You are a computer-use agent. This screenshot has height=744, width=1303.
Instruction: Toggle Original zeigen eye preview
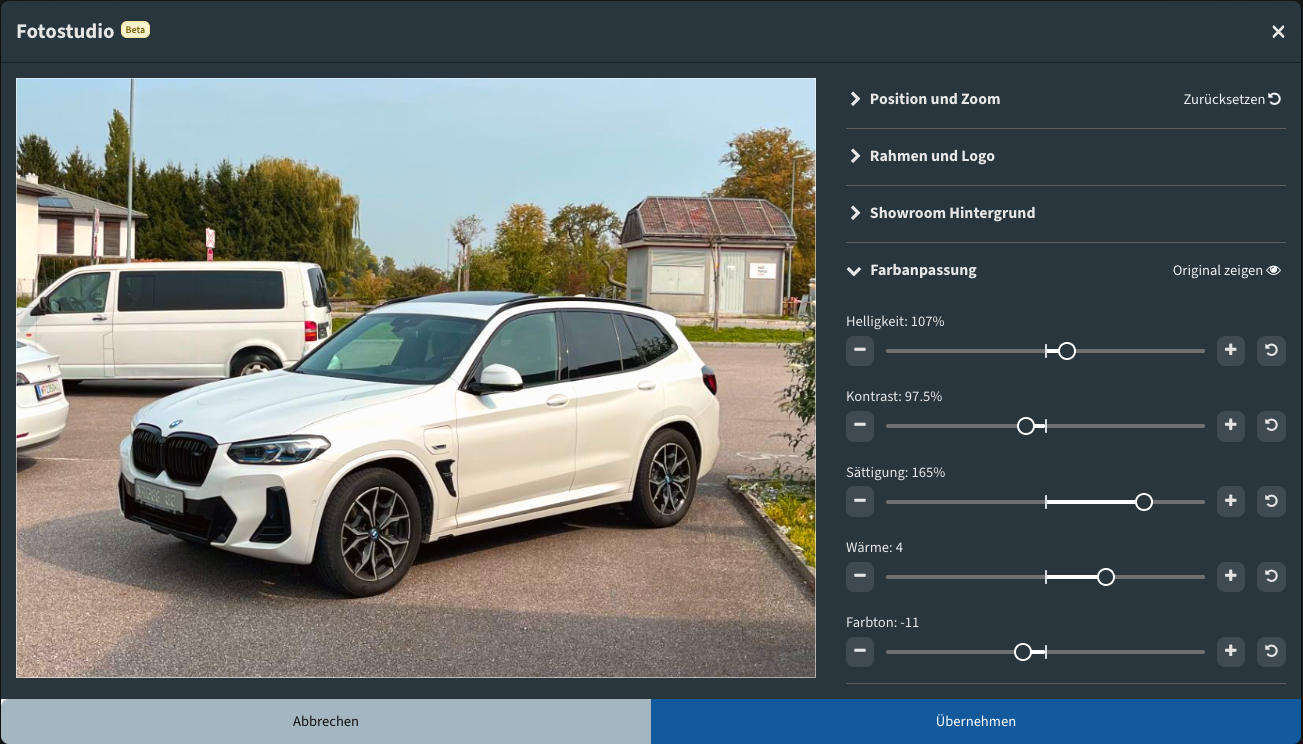[1227, 270]
